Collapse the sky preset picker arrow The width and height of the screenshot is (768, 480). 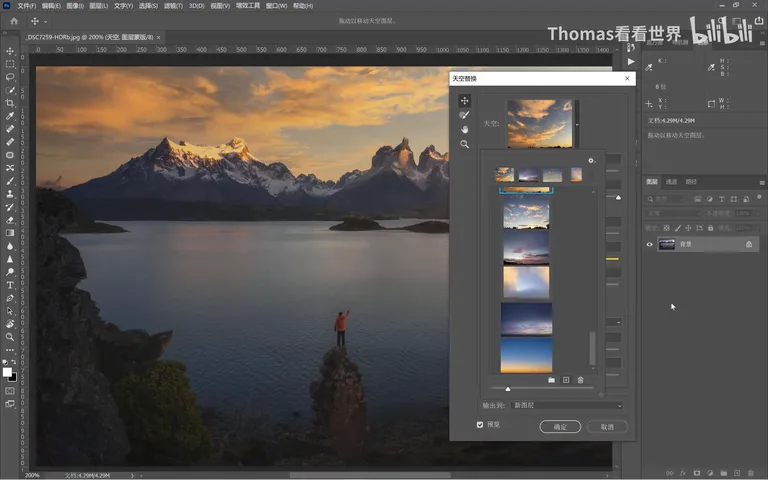tap(577, 124)
